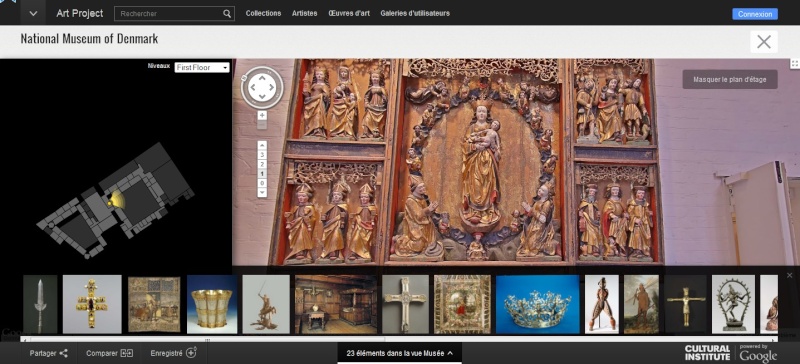Open the Collections menu
This screenshot has width=800, height=364.
[263, 13]
